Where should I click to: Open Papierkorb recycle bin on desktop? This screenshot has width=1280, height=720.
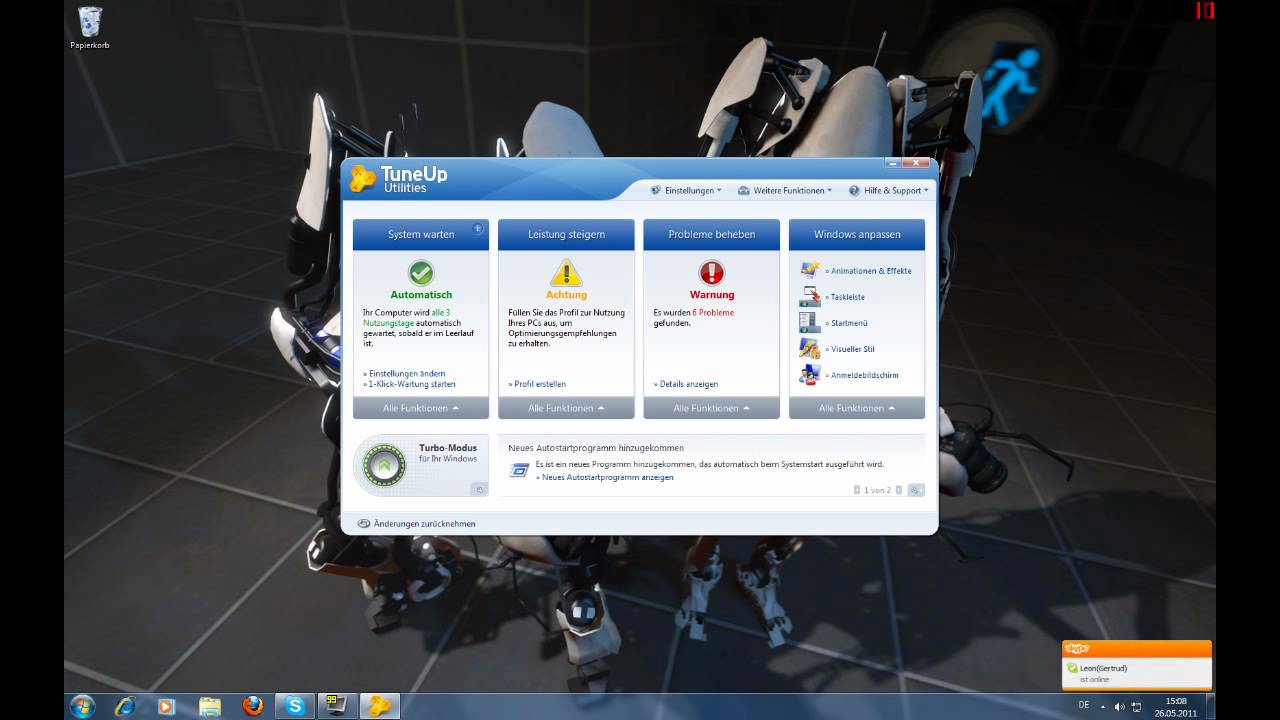click(x=90, y=27)
